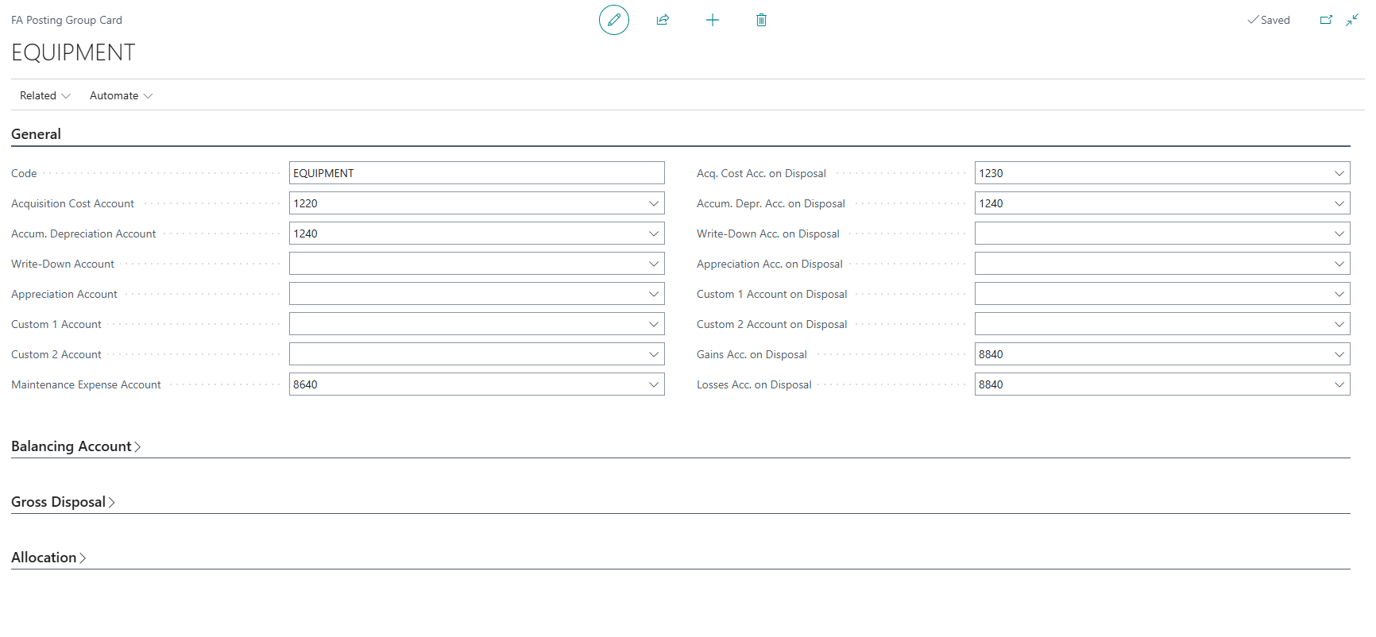This screenshot has height=637, width=1376.
Task: Click the Edit pencil icon
Action: 614,19
